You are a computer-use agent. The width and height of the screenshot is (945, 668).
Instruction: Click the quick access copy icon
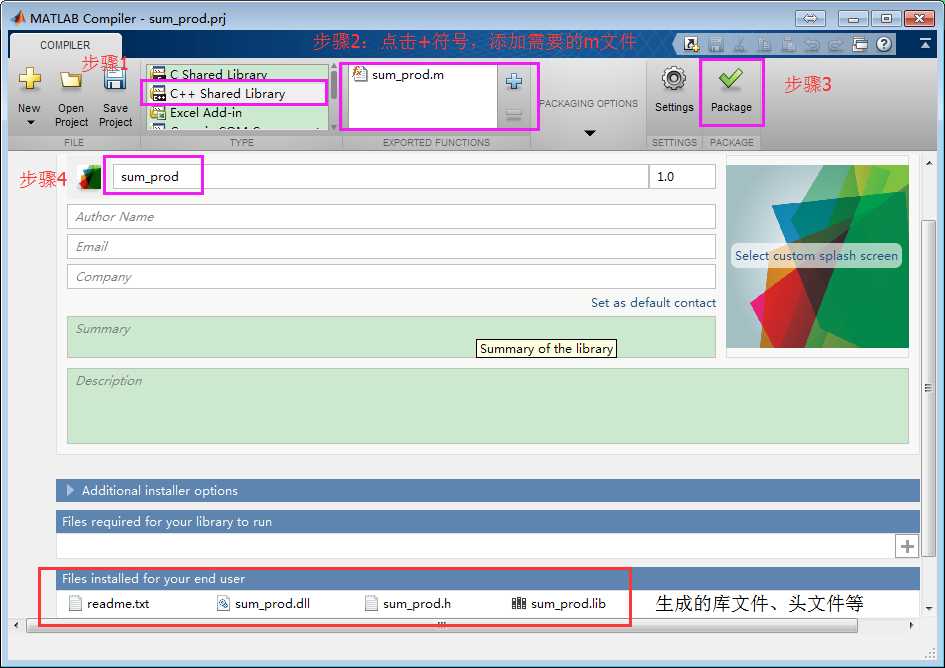pyautogui.click(x=764, y=44)
